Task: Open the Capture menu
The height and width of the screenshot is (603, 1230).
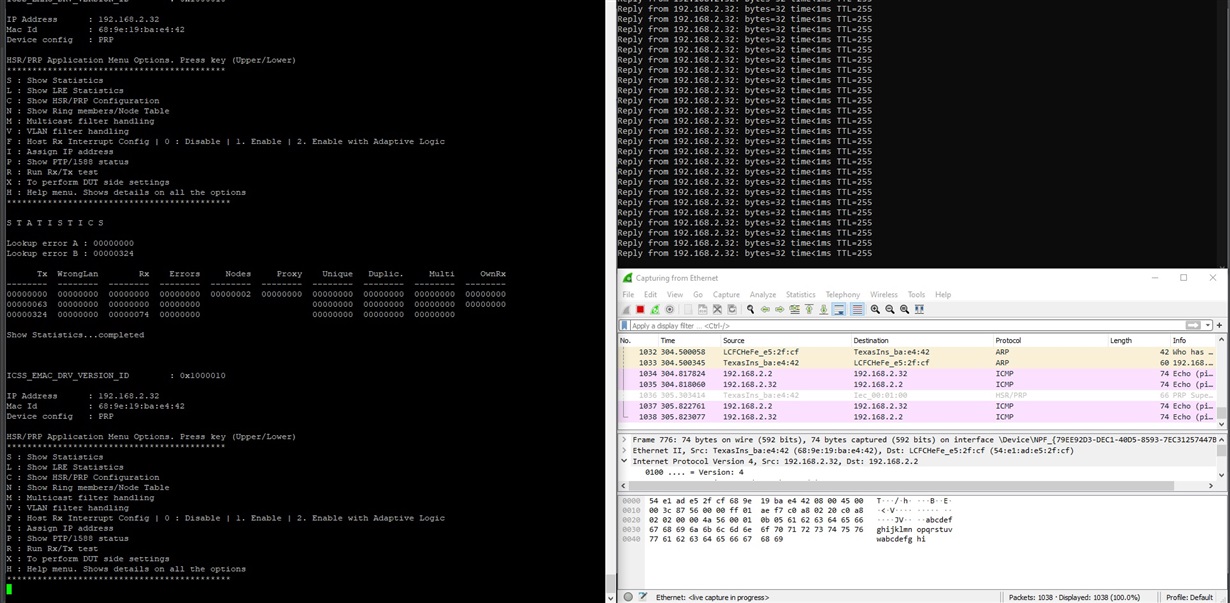Action: (726, 295)
